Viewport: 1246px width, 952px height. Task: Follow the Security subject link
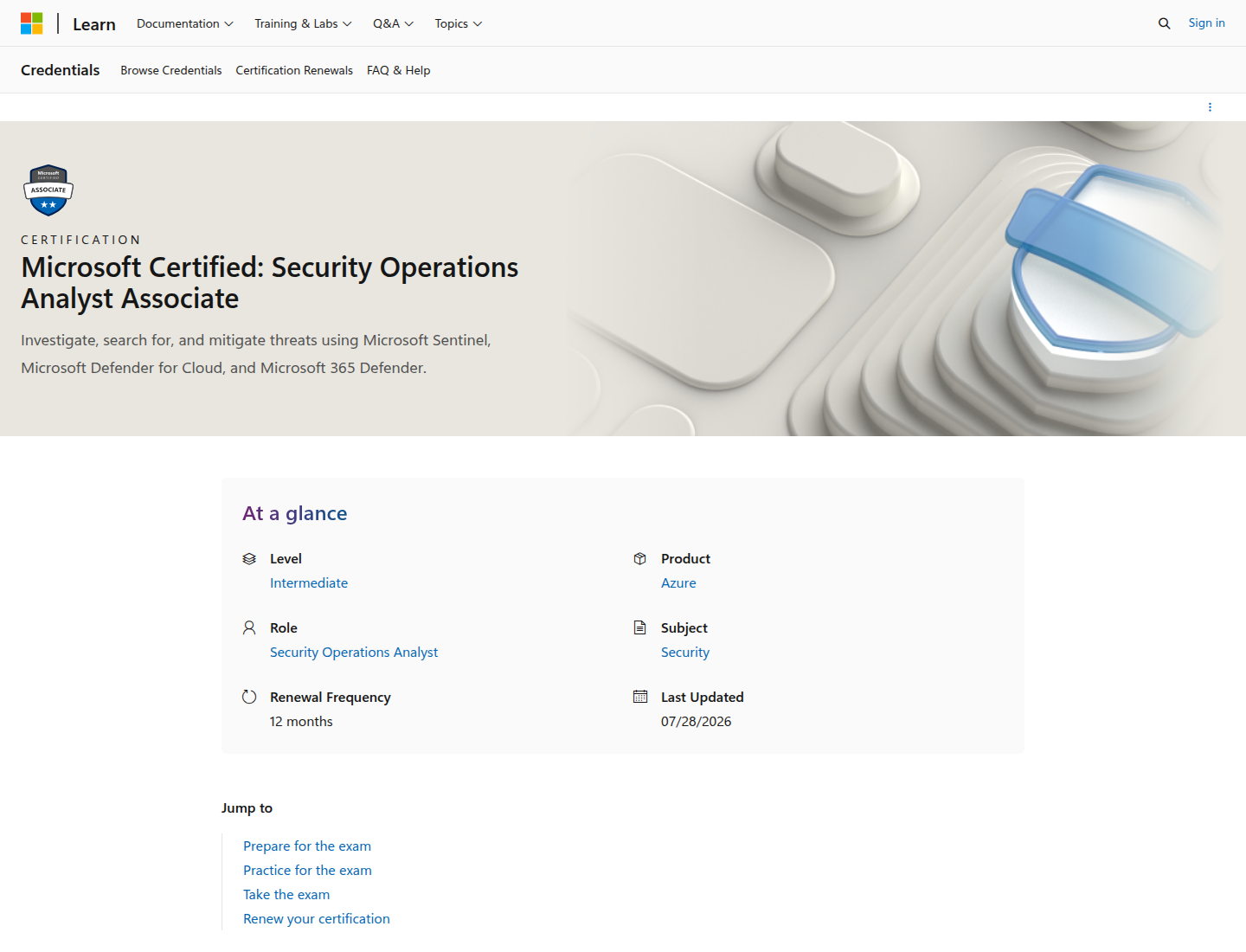[x=685, y=653]
